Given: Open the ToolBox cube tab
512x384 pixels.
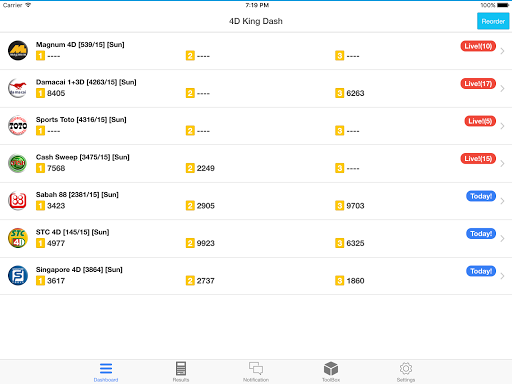Looking at the screenshot, I should (x=331, y=372).
